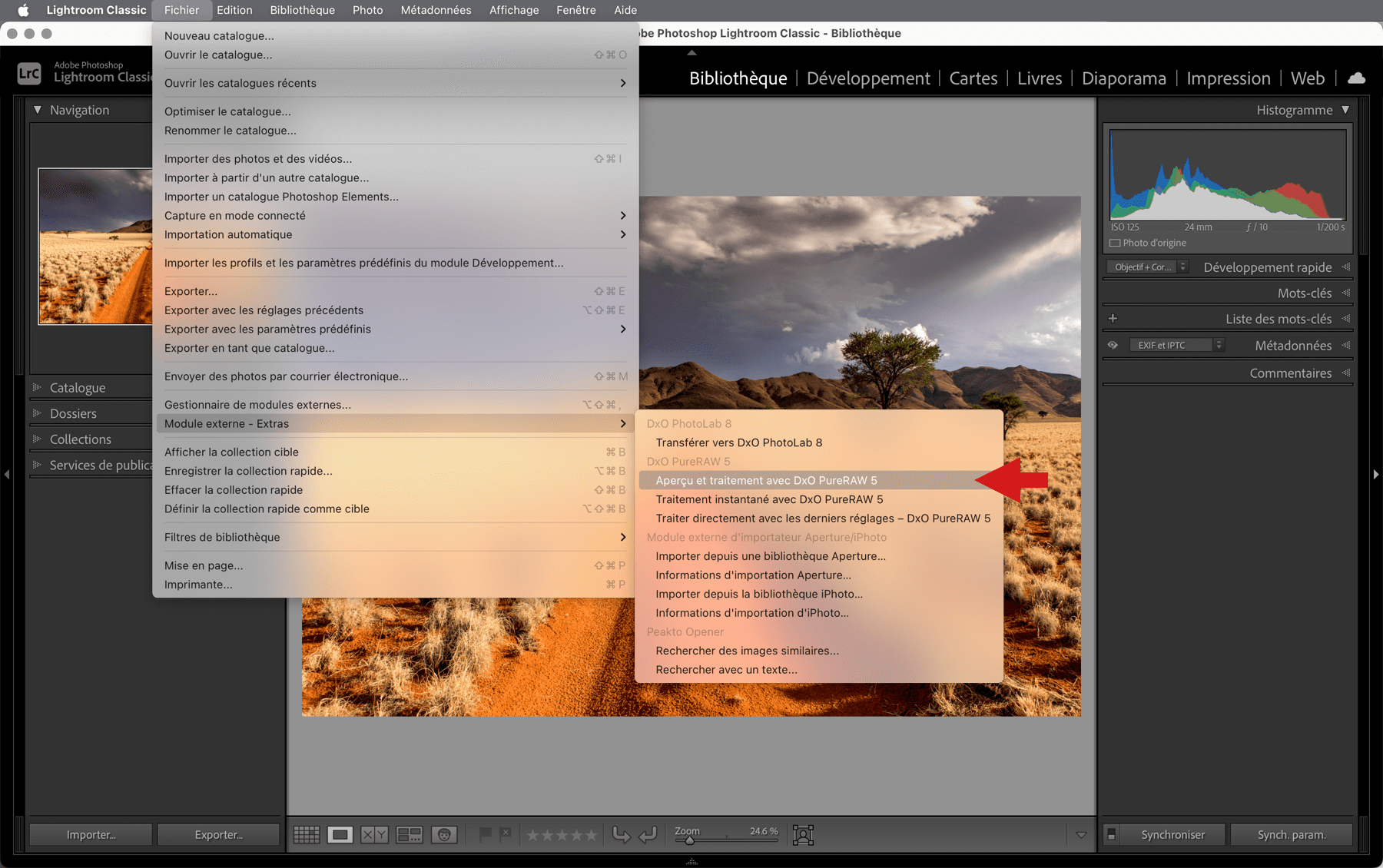
Task: Expand the Dossiers panel
Action: 36,413
